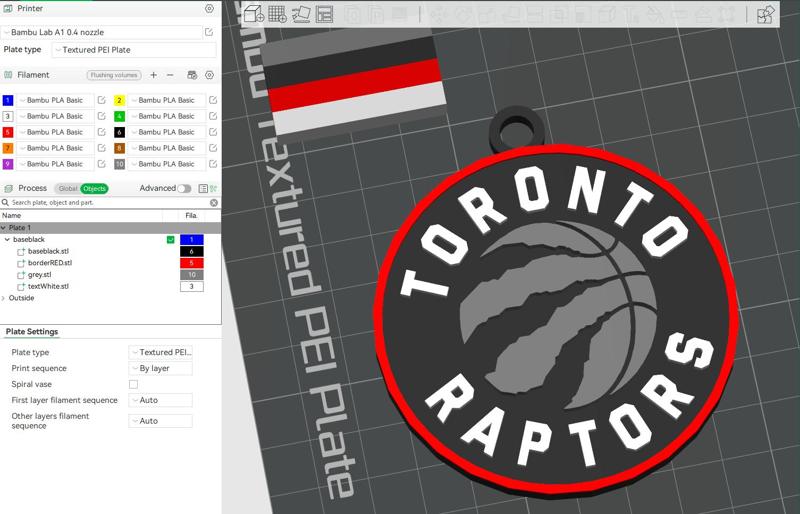800x514 pixels.
Task: Expand the Outside tree node
Action: pyautogui.click(x=4, y=298)
